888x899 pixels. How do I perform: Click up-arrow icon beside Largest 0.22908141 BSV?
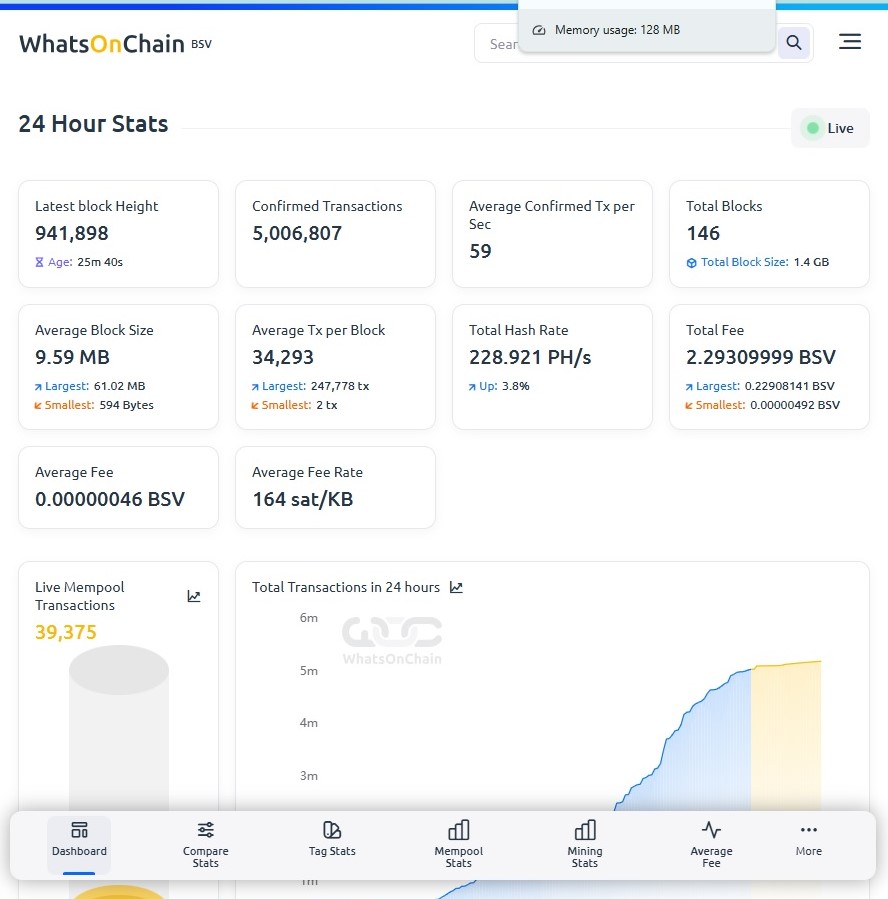click(x=689, y=387)
